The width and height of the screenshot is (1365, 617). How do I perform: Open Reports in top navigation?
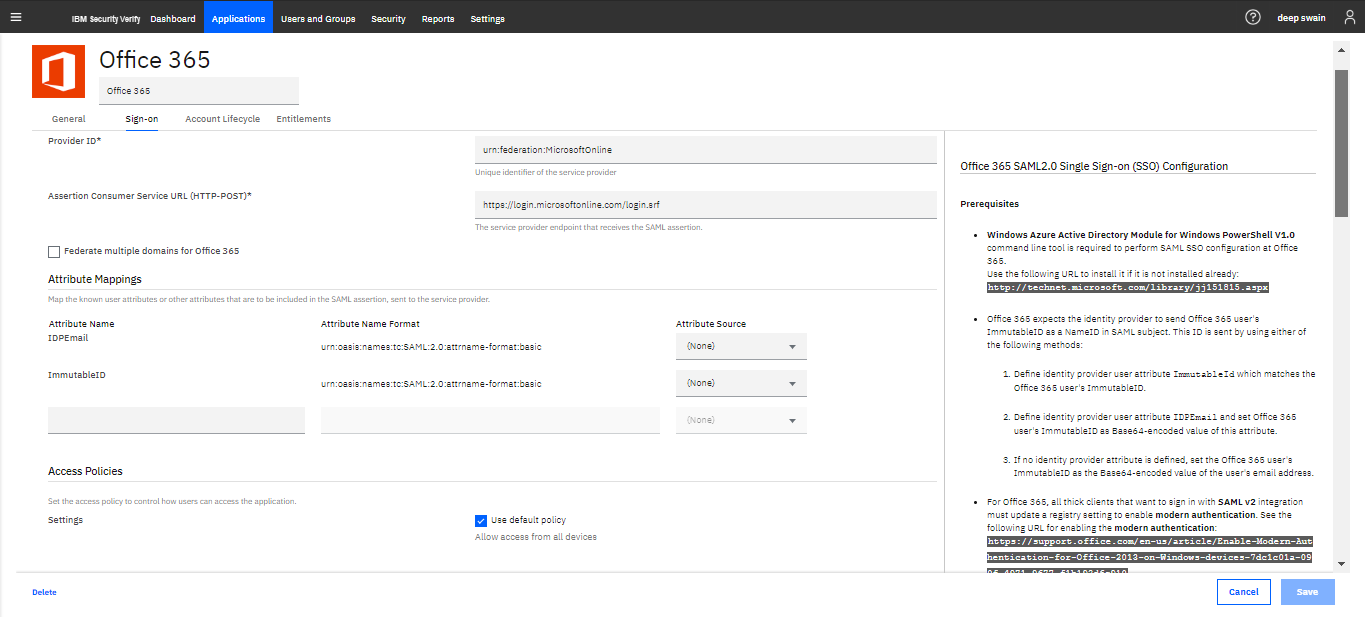click(438, 18)
